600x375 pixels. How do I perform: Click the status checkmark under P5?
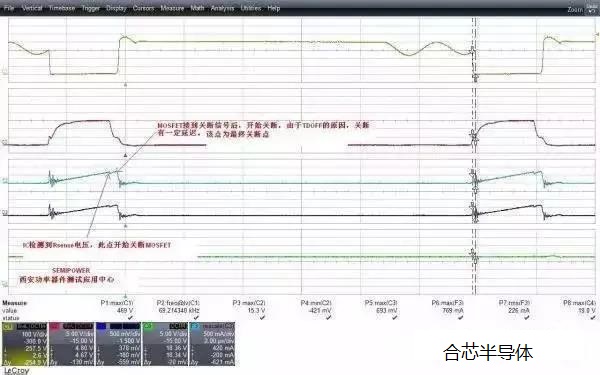tap(395, 318)
